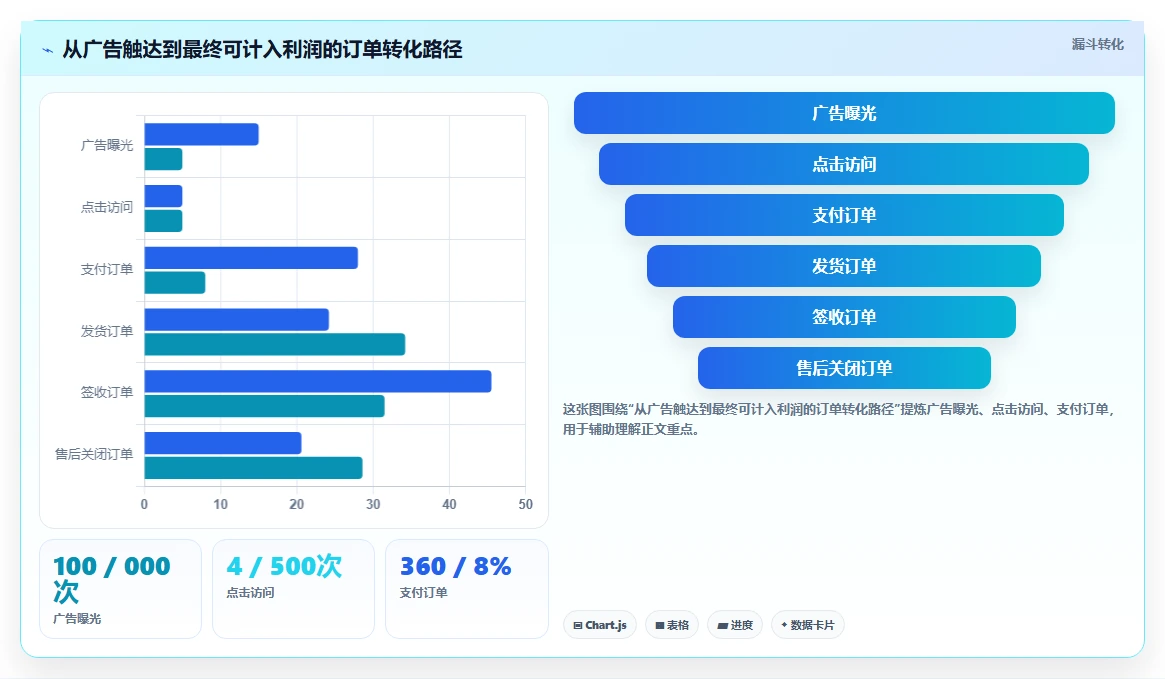Click the x-axis value 0

pos(144,504)
